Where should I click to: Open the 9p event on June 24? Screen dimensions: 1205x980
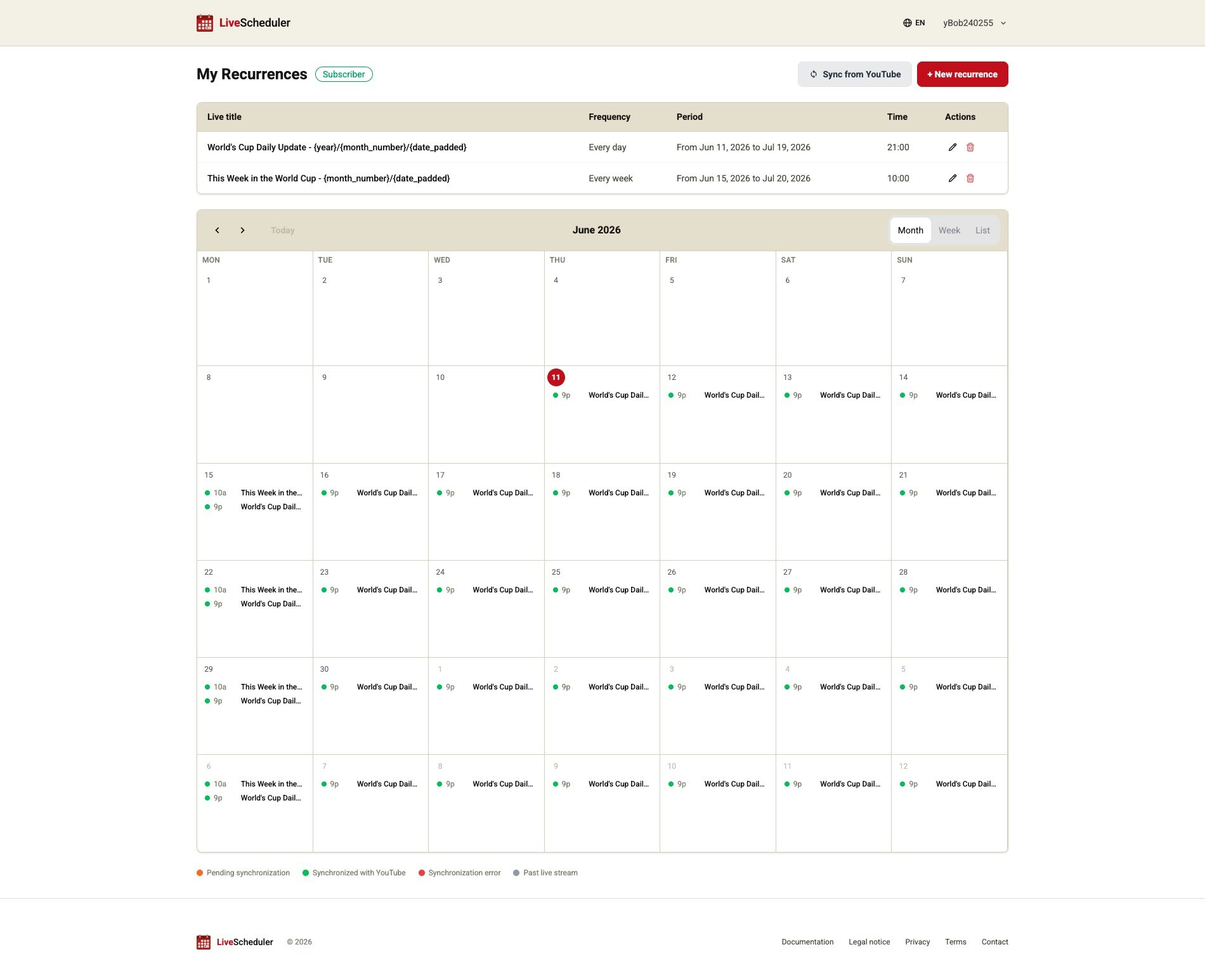tap(486, 590)
